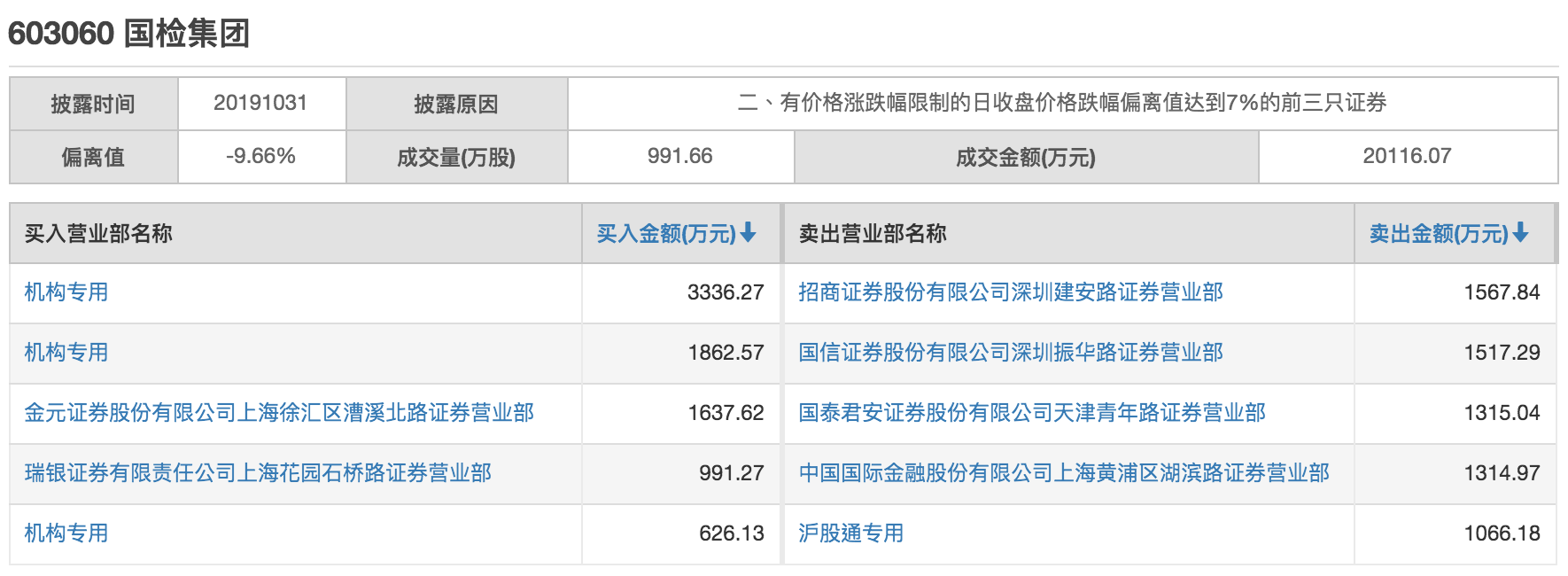Viewport: 1568px width, 576px height.
Task: Select sell amount 1314.97
Action: [1502, 473]
